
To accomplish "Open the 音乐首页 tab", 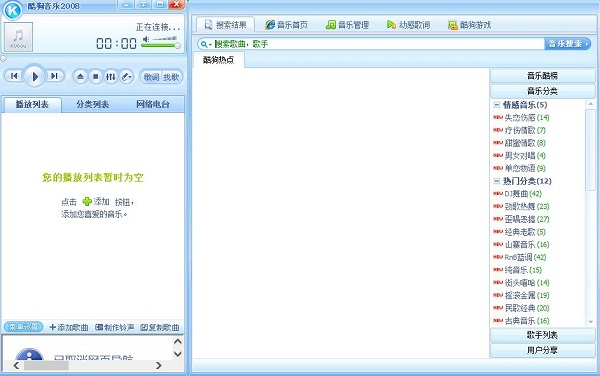I will coord(287,25).
